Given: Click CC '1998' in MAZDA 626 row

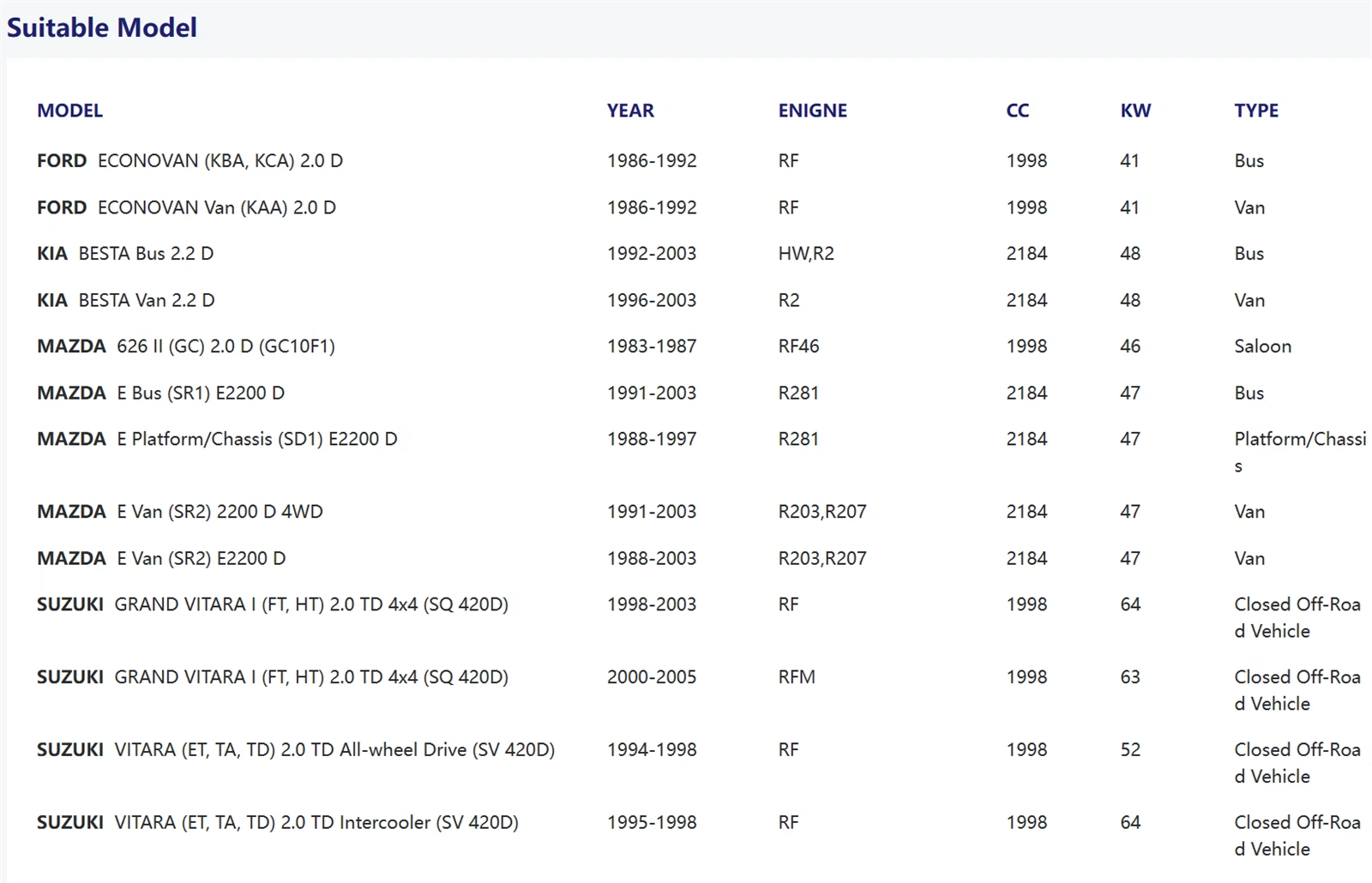Looking at the screenshot, I should coord(1026,346).
